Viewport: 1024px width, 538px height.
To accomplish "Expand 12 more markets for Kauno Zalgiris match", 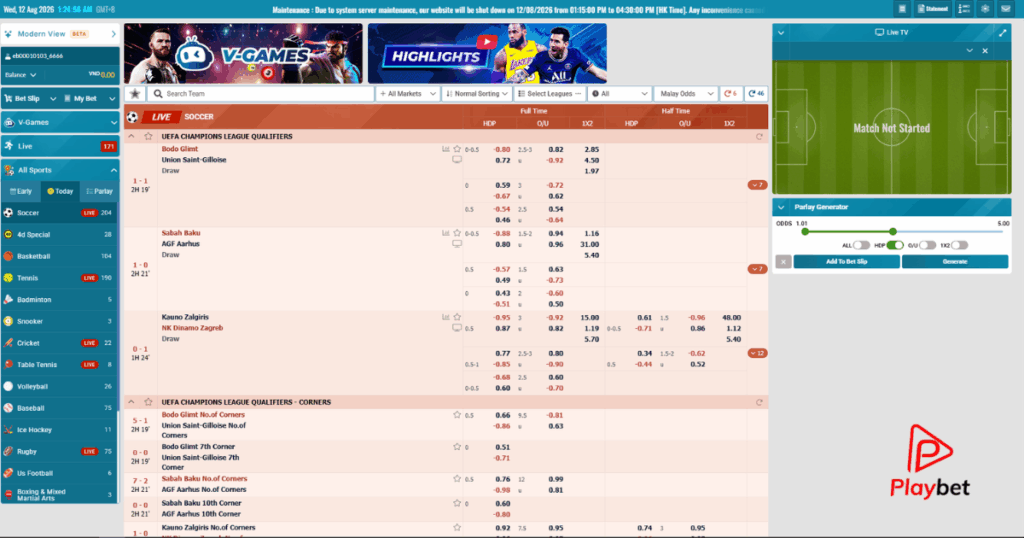I will 757,353.
